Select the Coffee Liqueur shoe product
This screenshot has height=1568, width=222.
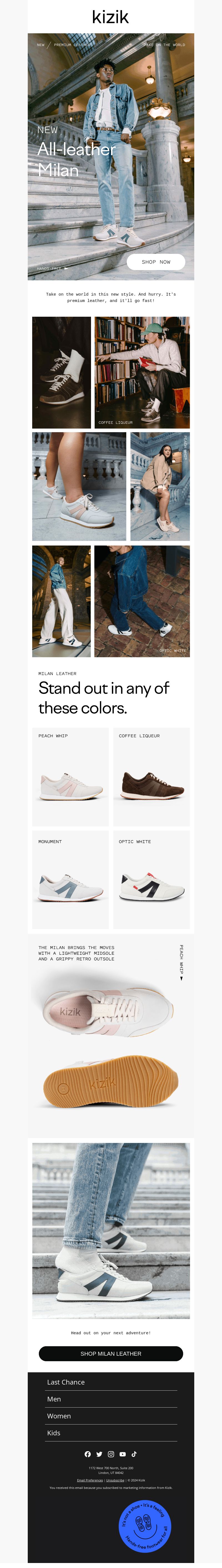152,777
